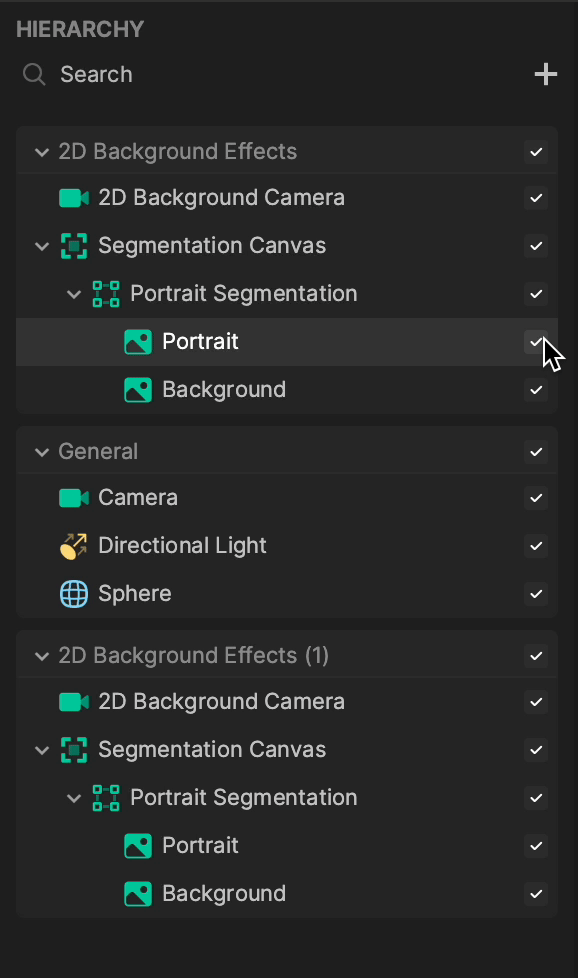Screen dimensions: 578x978
Task: Select the 2D Background Effects (1) group
Action: pyautogui.click(x=178, y=655)
